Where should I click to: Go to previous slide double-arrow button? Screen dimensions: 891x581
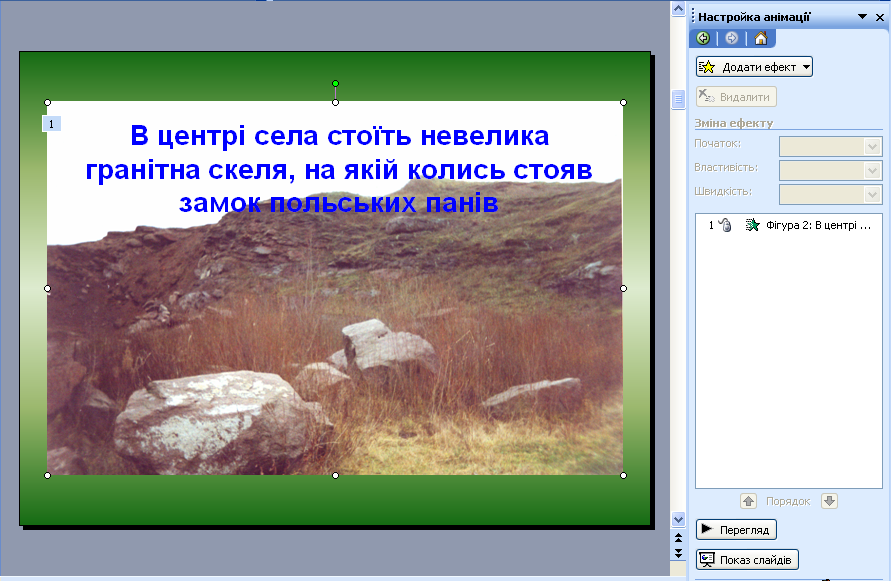tap(678, 537)
